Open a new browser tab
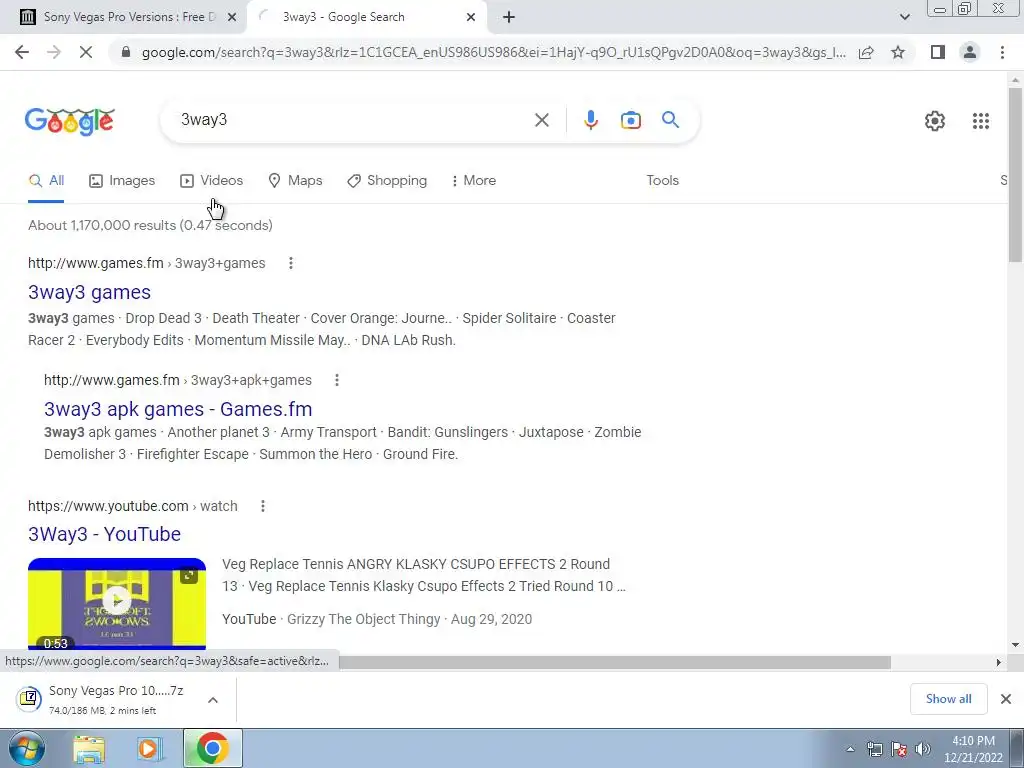The image size is (1024, 768). click(x=509, y=18)
